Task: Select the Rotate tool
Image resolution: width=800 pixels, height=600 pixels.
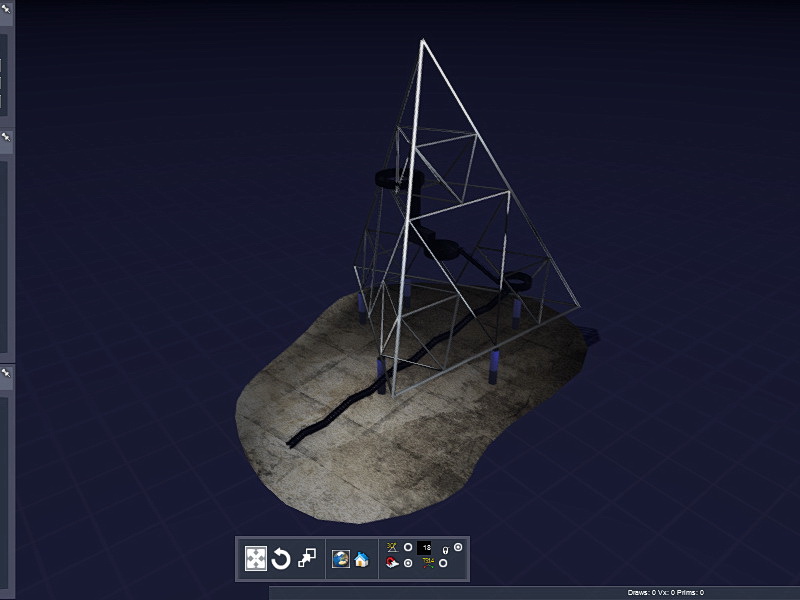Action: [x=281, y=559]
